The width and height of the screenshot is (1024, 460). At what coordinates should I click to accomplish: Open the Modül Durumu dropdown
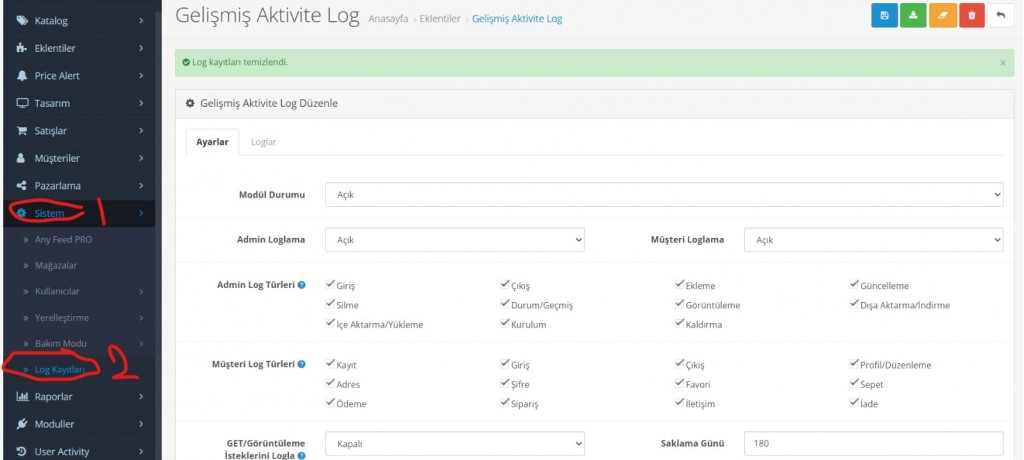tap(664, 194)
